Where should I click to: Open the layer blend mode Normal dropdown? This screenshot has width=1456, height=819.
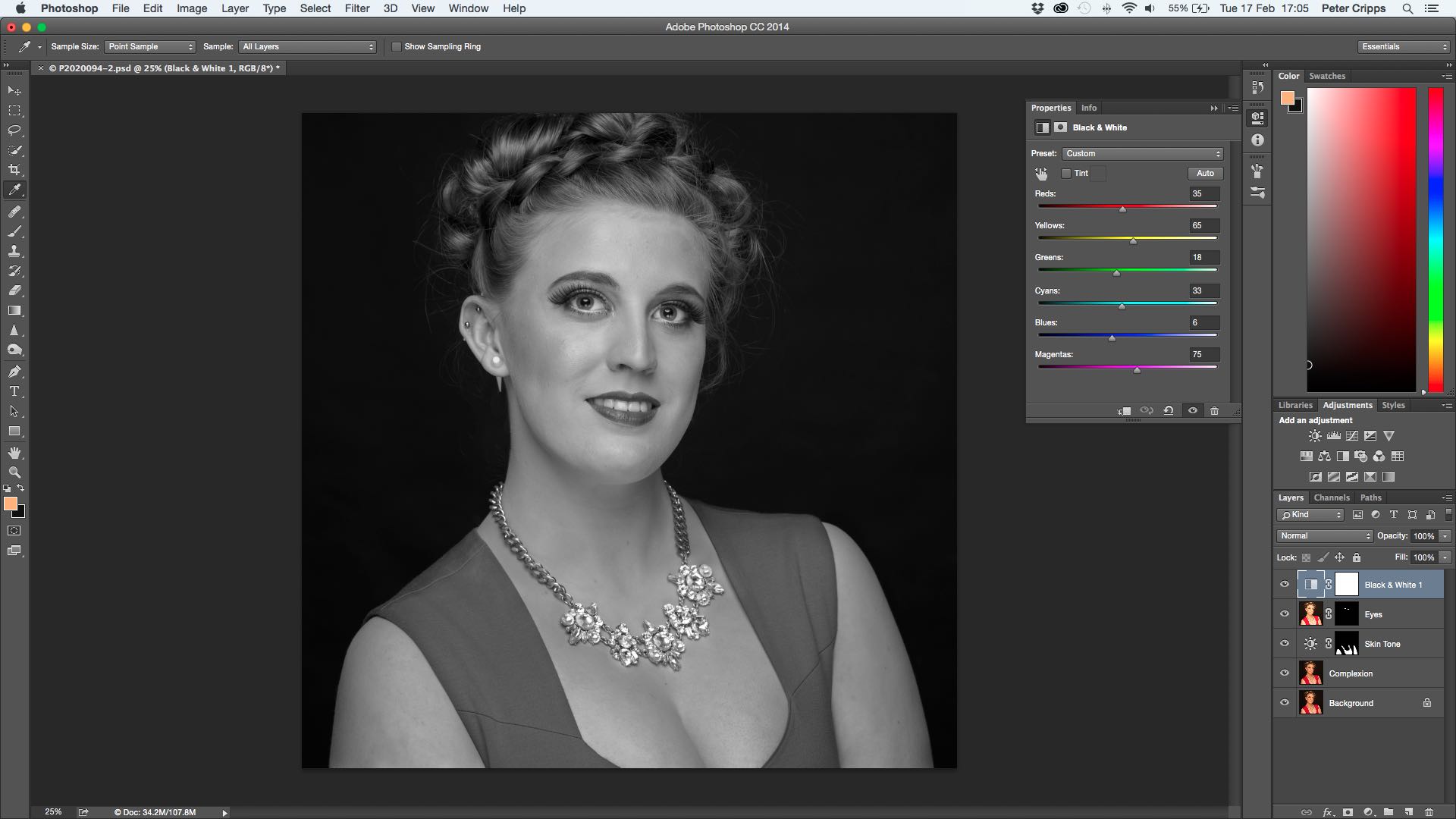click(x=1324, y=536)
